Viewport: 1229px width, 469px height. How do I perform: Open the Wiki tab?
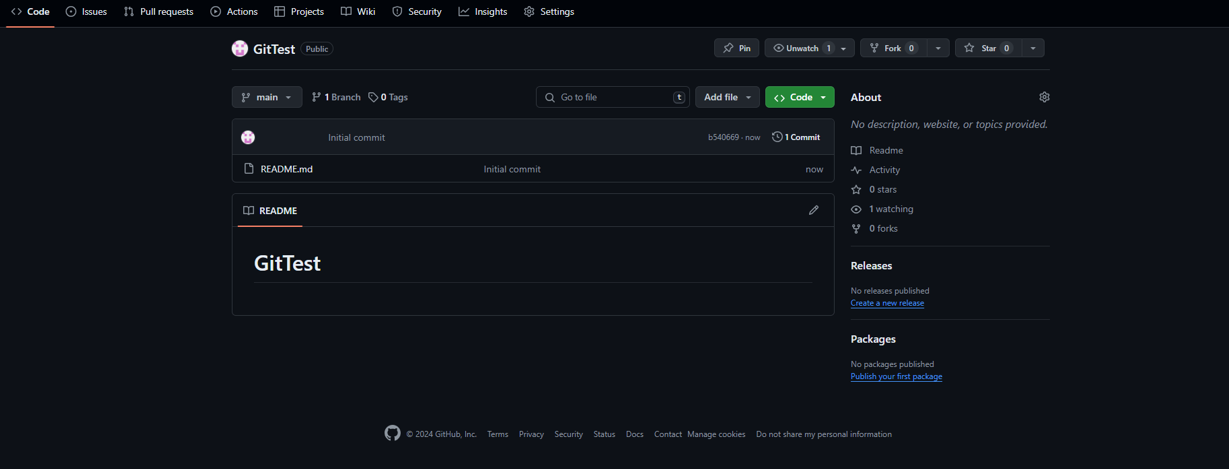[358, 12]
